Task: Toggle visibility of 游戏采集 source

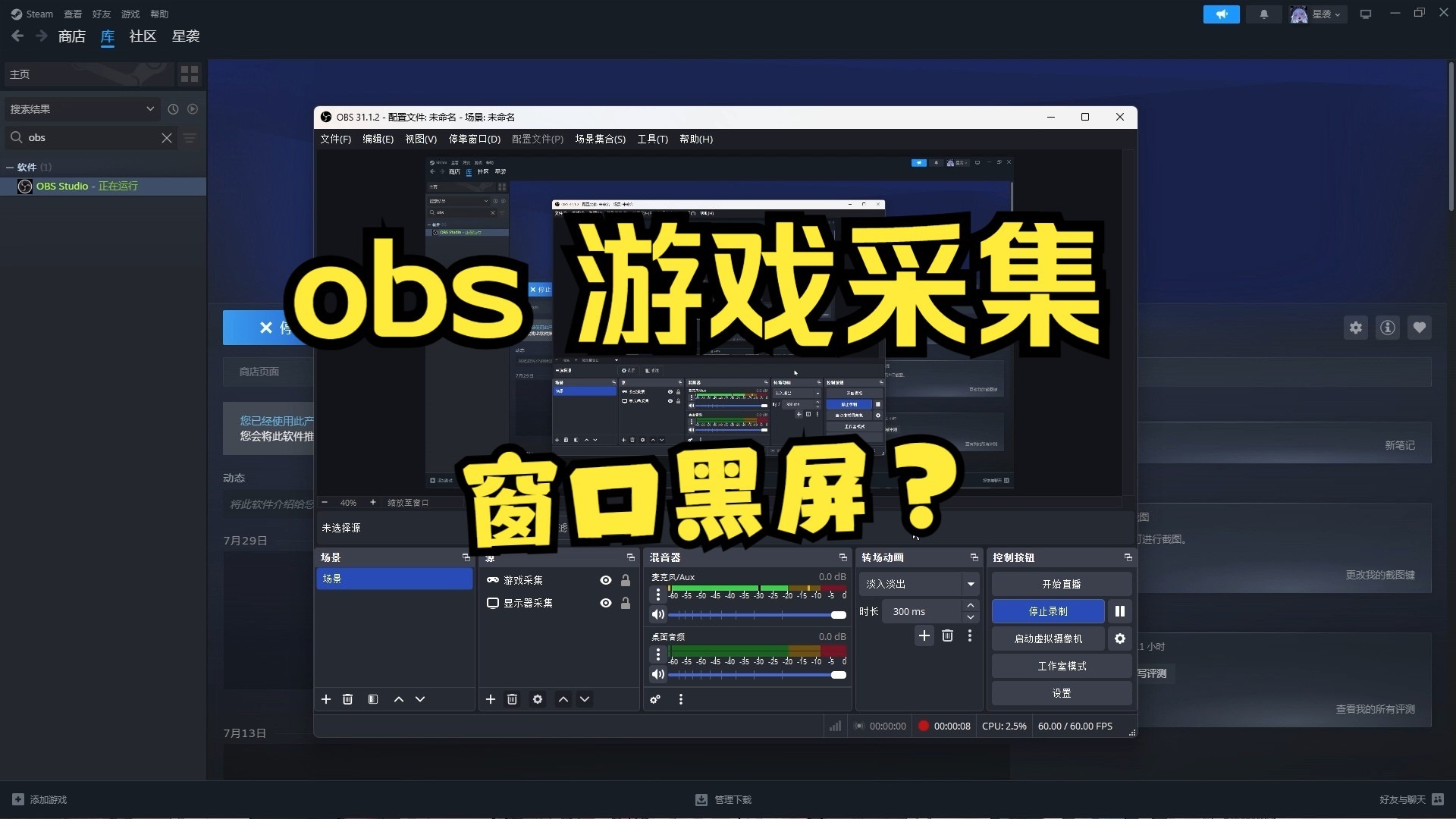Action: (x=606, y=580)
